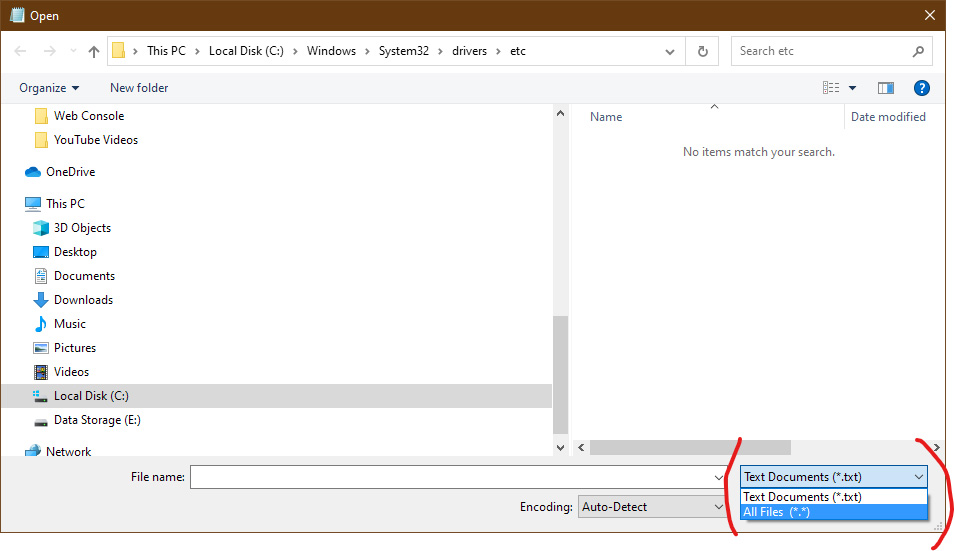Click the navigation pane vertical scrollbar thumb
This screenshot has height=551, width=955.
tap(560, 374)
